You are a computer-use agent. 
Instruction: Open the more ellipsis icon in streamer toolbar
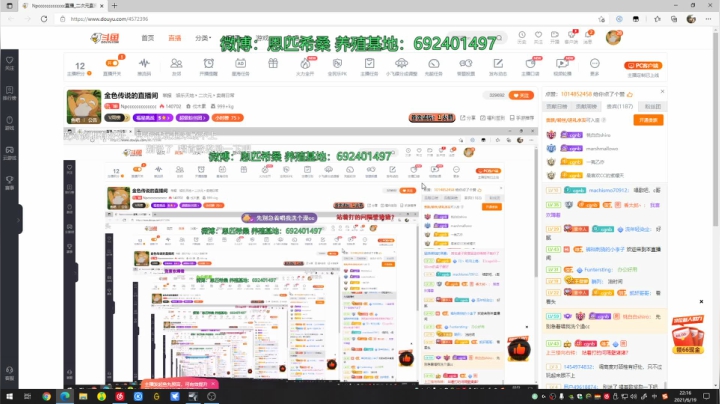pos(595,63)
